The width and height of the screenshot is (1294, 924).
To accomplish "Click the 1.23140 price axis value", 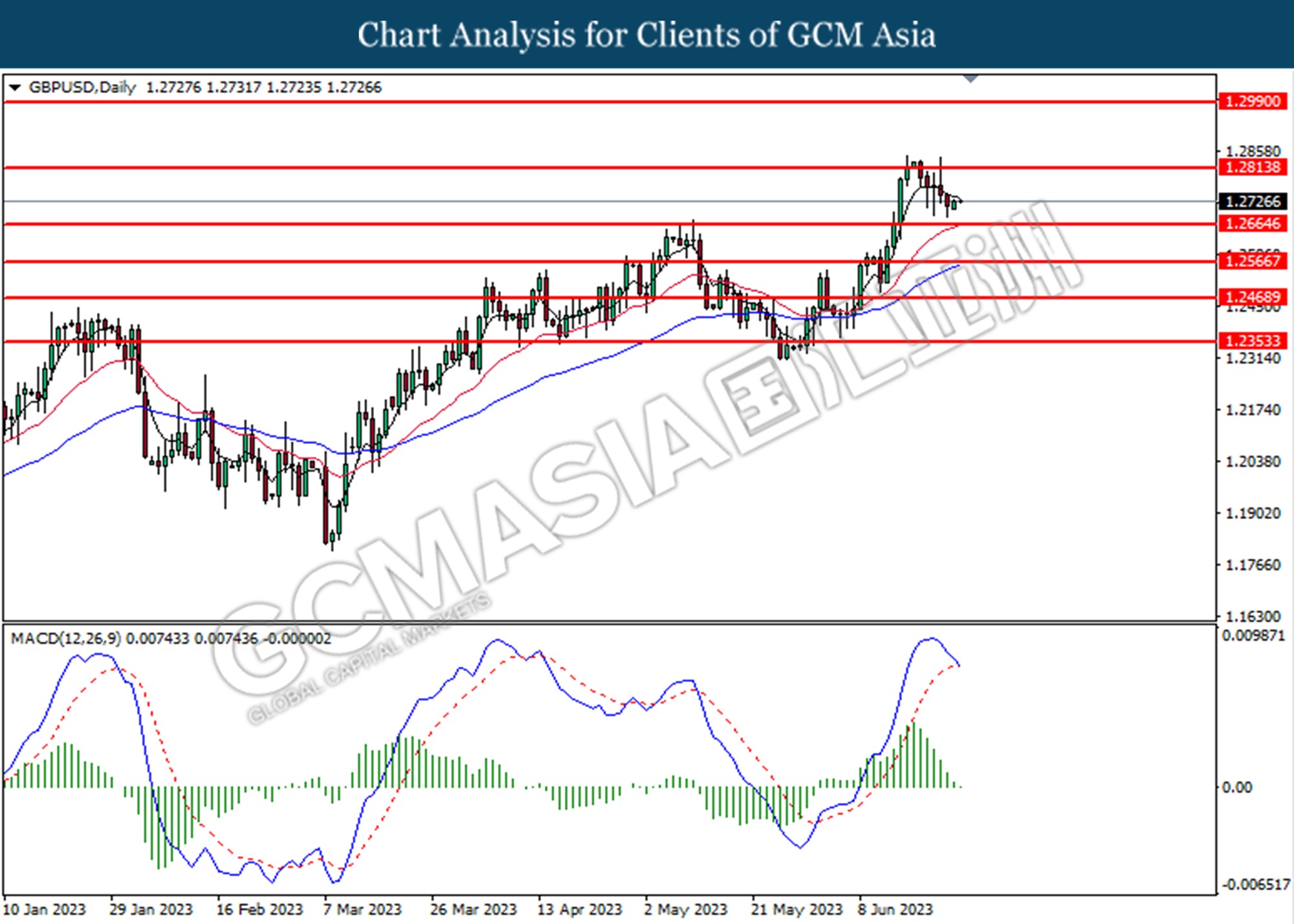I will pyautogui.click(x=1253, y=358).
